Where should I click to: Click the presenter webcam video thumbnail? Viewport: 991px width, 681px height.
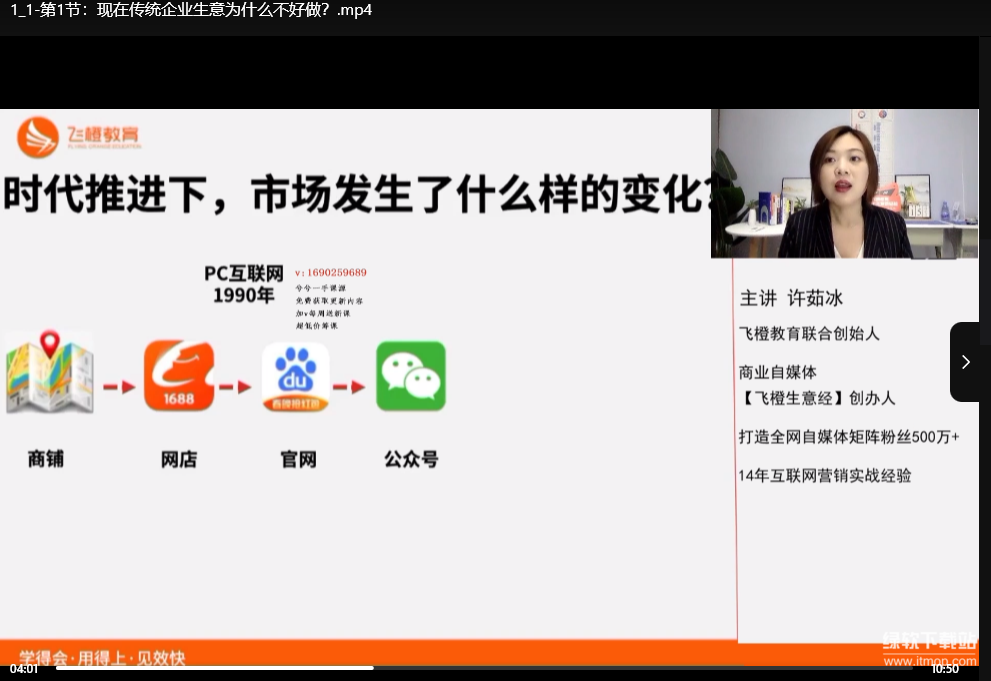(x=844, y=184)
